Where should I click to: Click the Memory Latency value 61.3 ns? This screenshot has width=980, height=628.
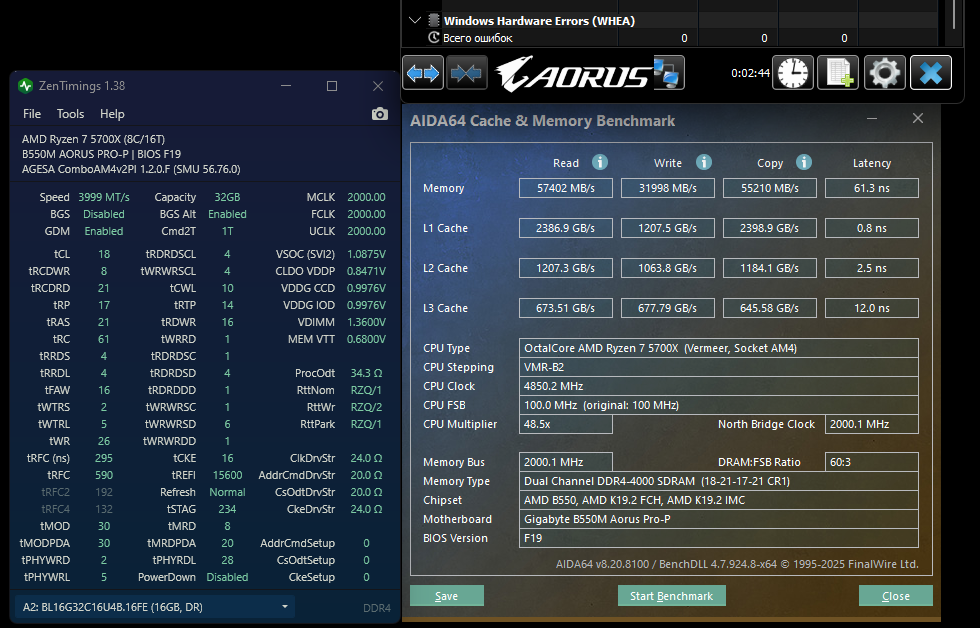[x=872, y=188]
